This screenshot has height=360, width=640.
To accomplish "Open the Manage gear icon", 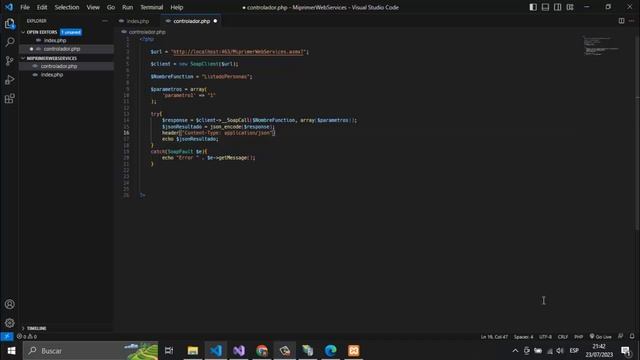I will click(x=9, y=323).
